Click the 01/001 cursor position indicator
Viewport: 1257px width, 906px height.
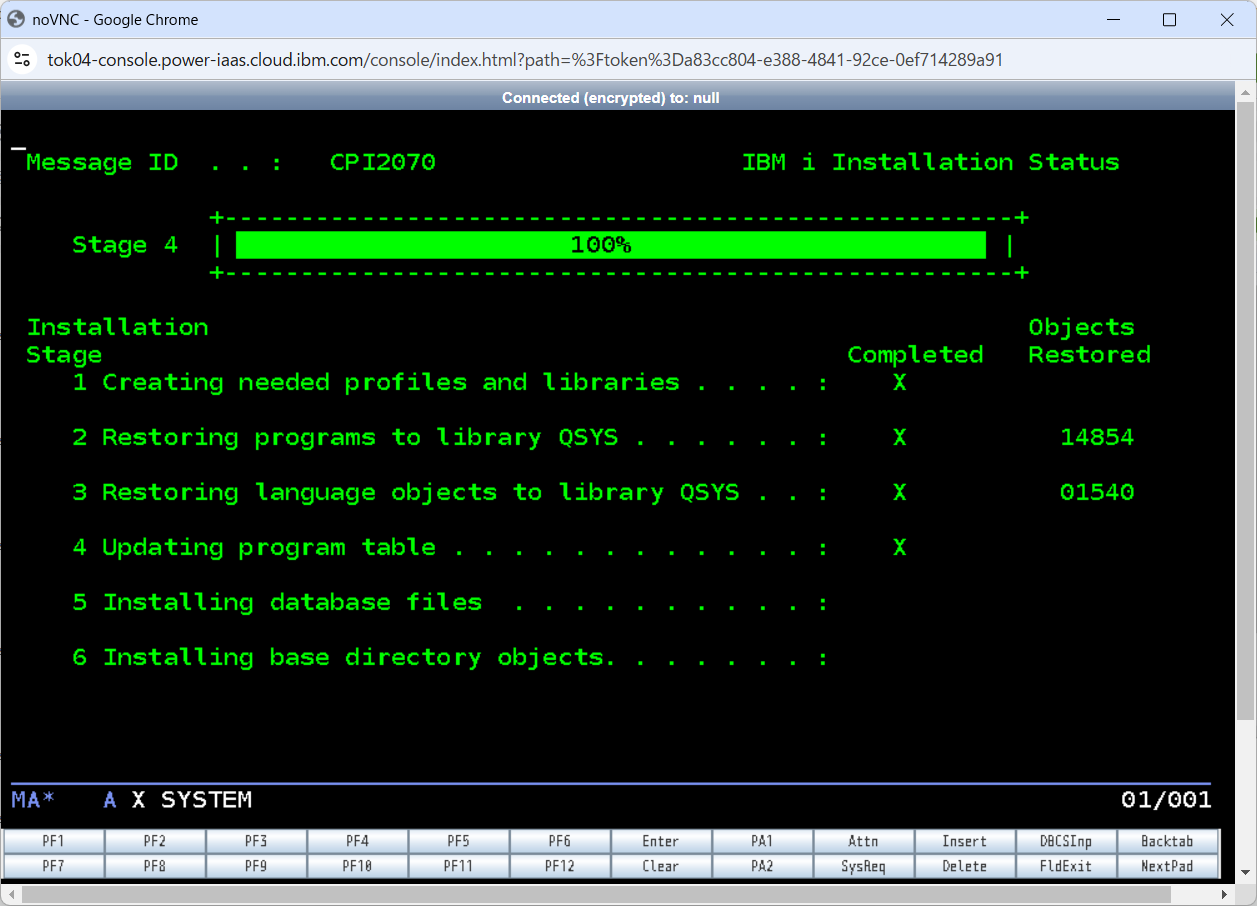pyautogui.click(x=1166, y=799)
